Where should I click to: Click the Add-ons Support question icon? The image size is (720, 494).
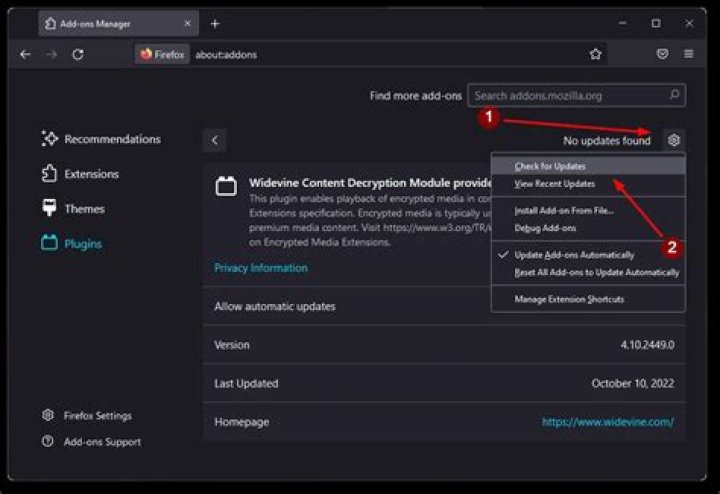click(x=48, y=441)
